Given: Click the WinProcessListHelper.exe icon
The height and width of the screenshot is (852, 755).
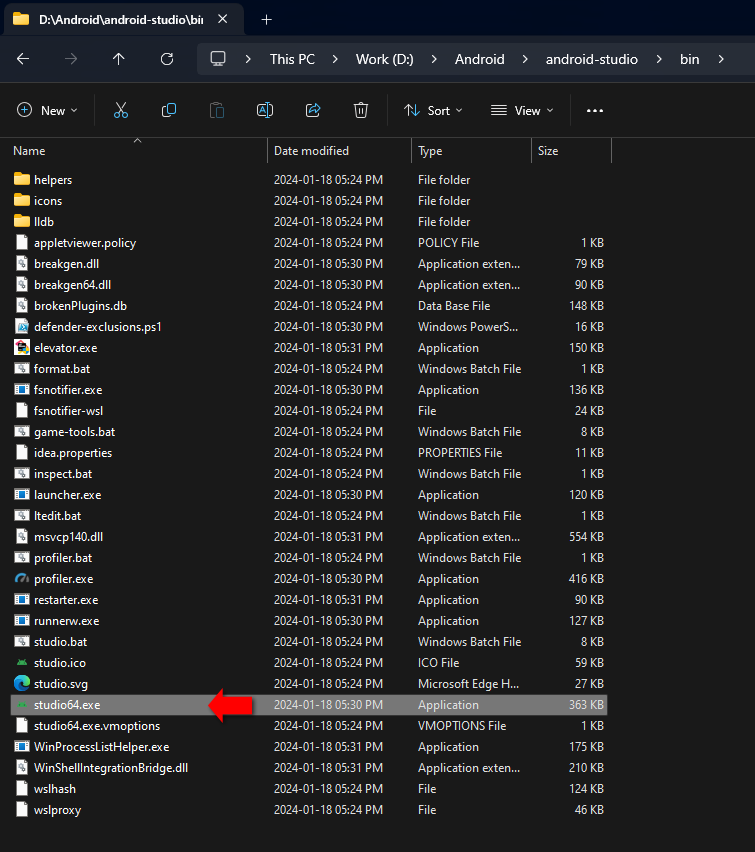Looking at the screenshot, I should coord(22,747).
